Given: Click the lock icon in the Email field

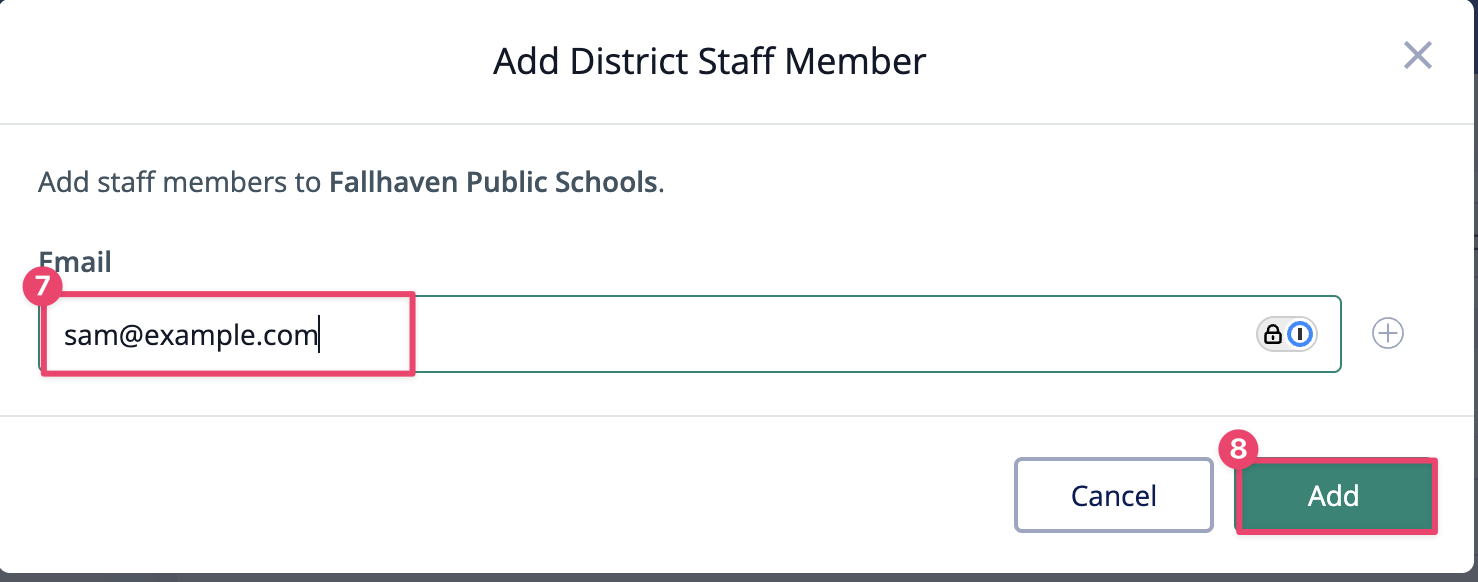Looking at the screenshot, I should 1273,334.
